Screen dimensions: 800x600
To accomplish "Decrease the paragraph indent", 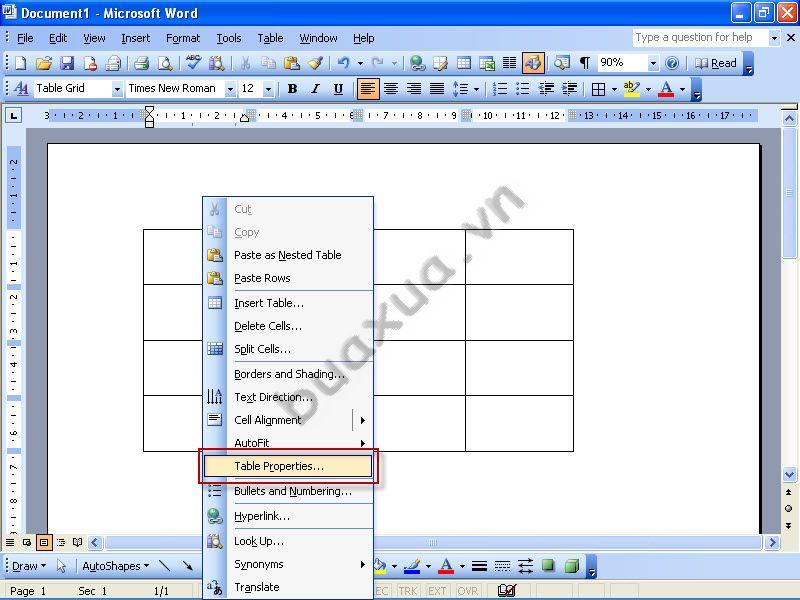I will pyautogui.click(x=546, y=89).
